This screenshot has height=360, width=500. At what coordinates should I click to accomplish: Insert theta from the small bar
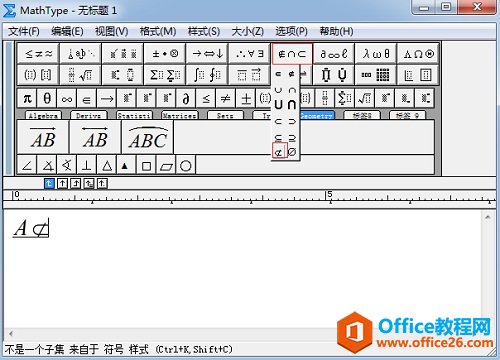47,98
